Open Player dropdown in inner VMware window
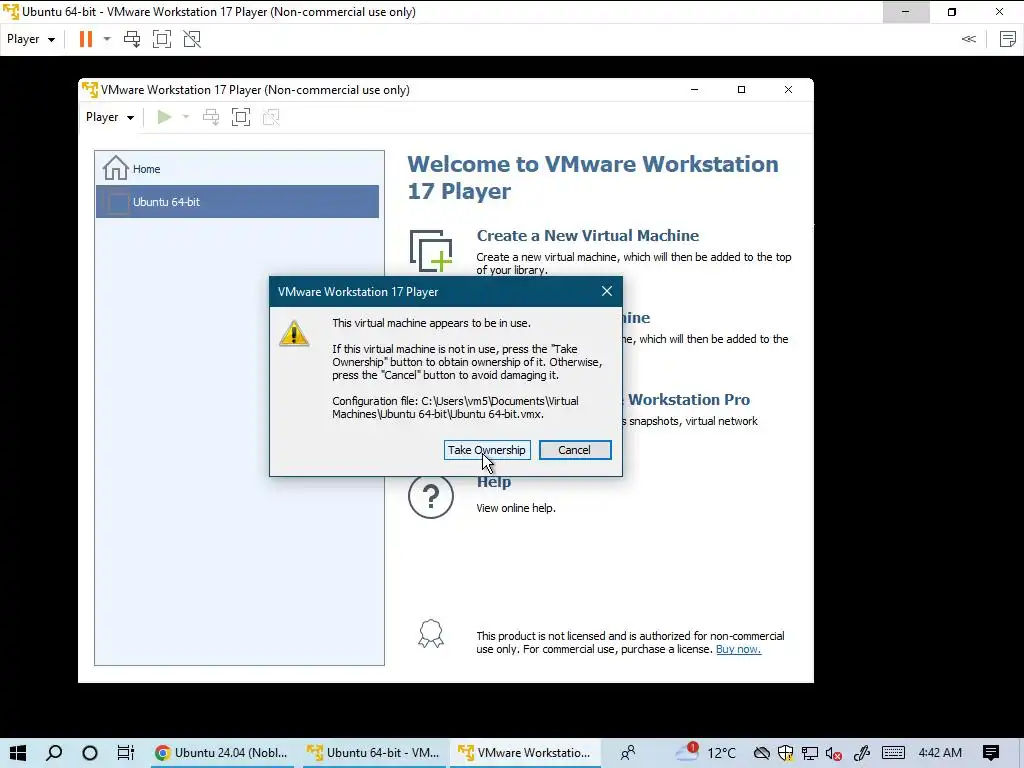 click(x=110, y=117)
